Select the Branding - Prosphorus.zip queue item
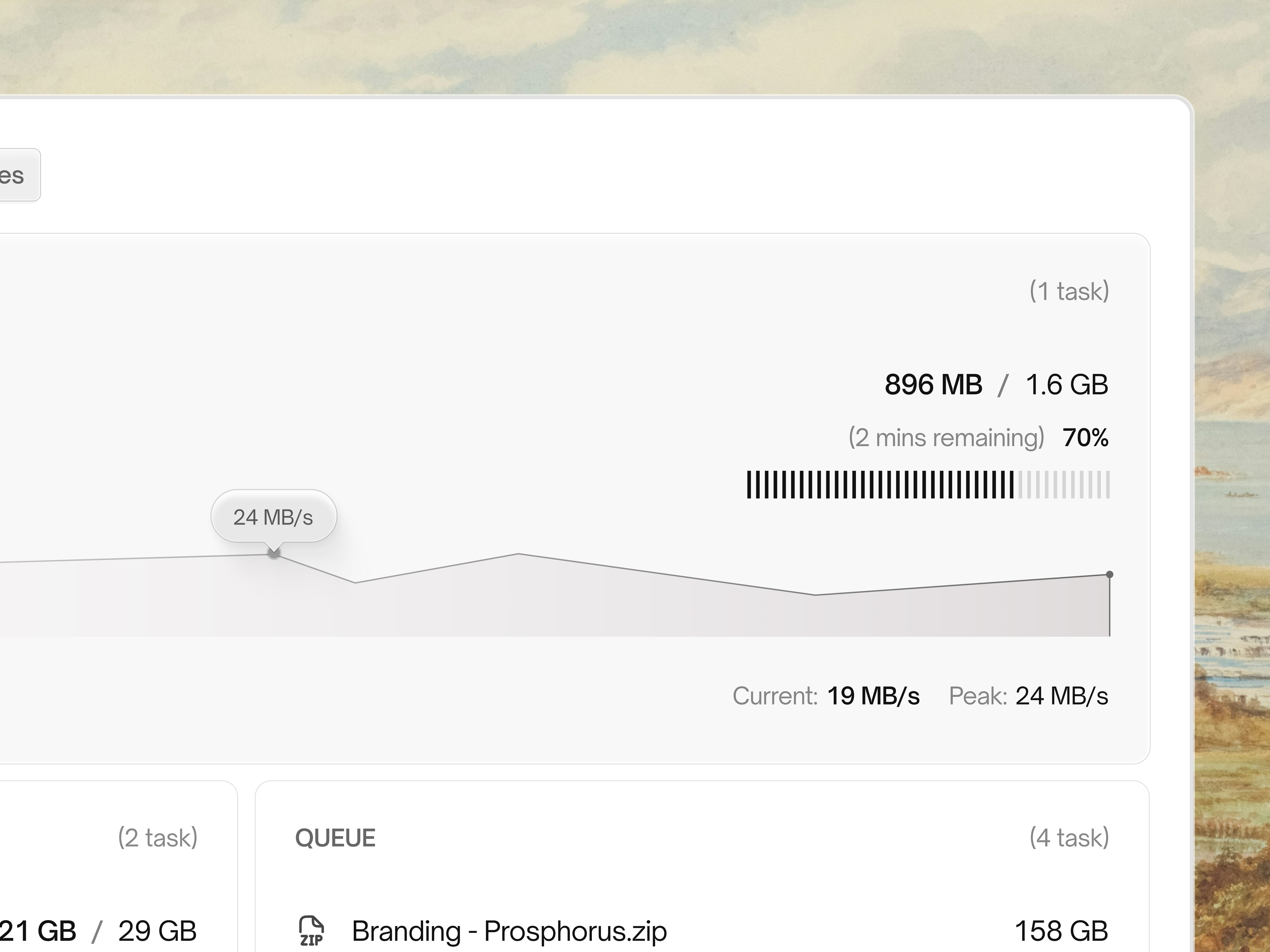 (x=509, y=931)
